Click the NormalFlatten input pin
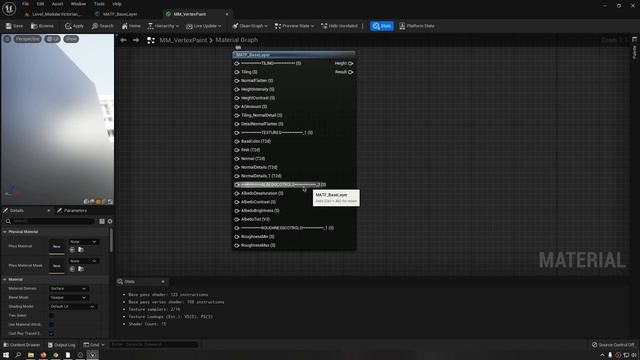This screenshot has height=360, width=640. pos(237,81)
